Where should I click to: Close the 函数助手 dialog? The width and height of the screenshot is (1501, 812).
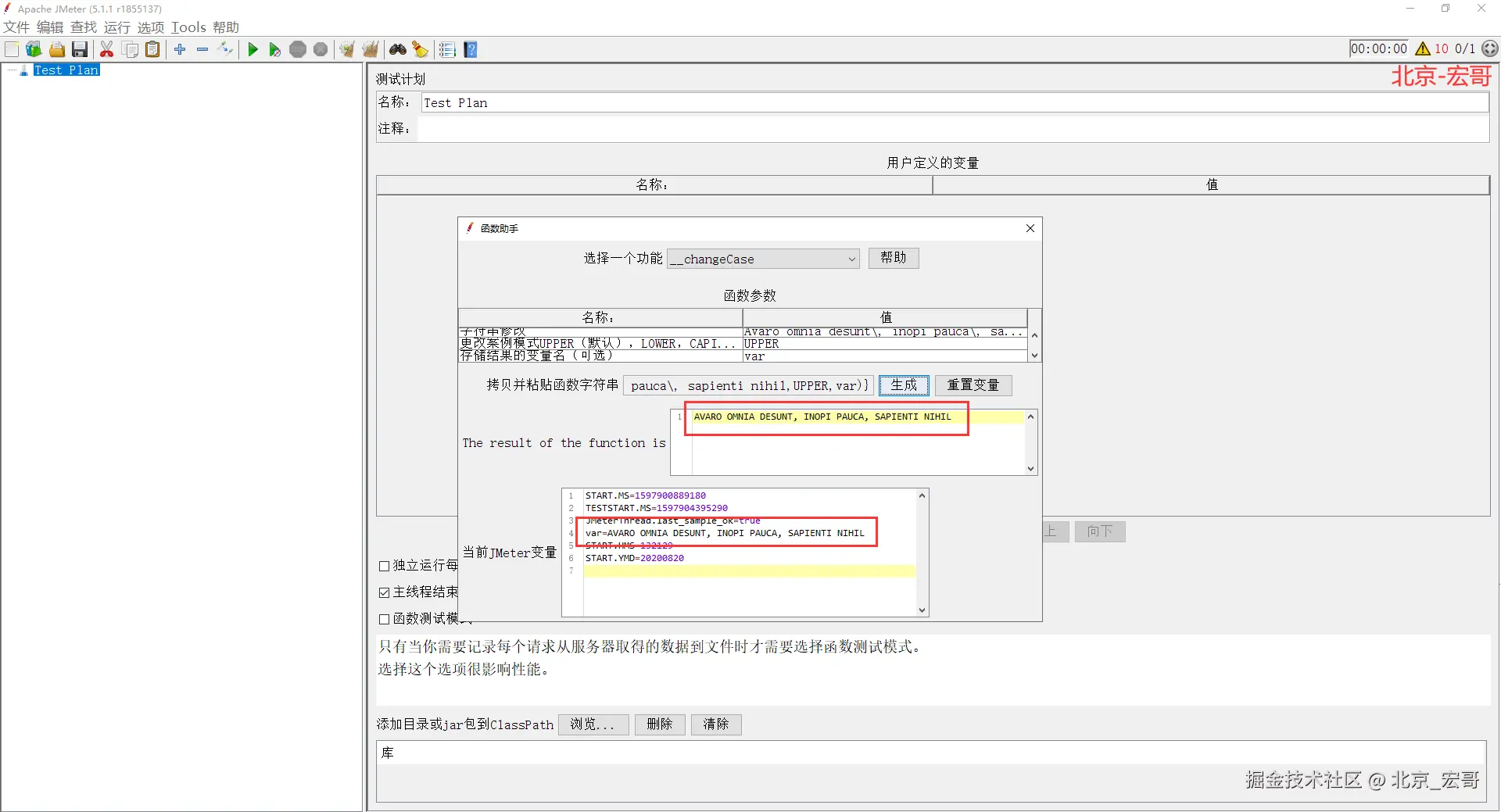[1030, 228]
